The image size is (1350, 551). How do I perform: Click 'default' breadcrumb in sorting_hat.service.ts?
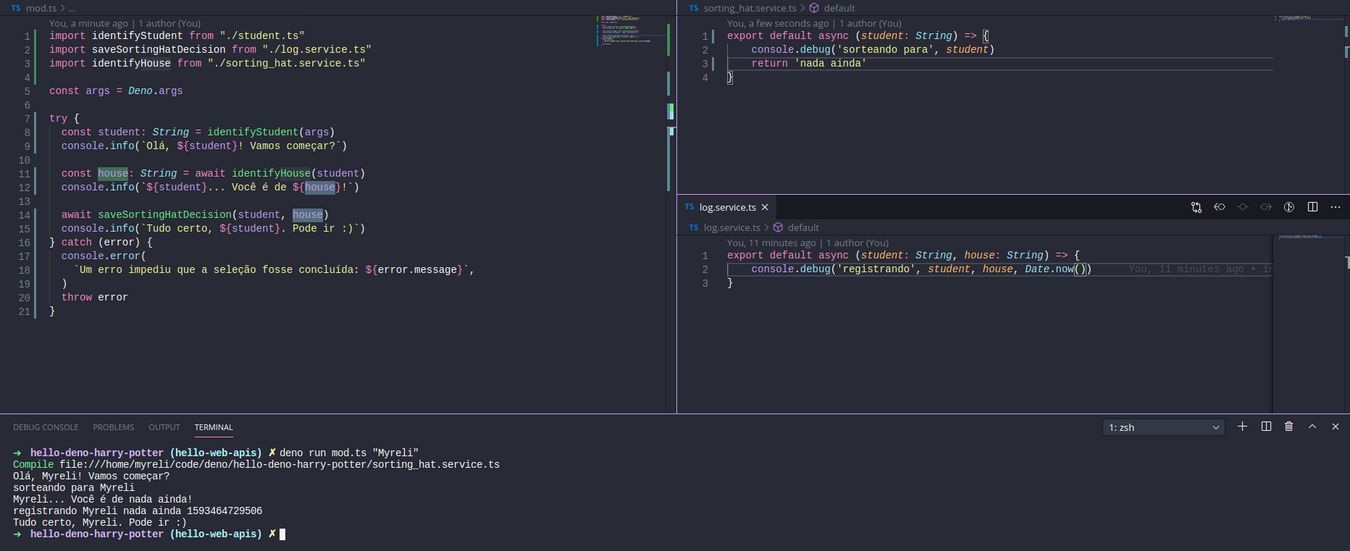pyautogui.click(x=838, y=8)
